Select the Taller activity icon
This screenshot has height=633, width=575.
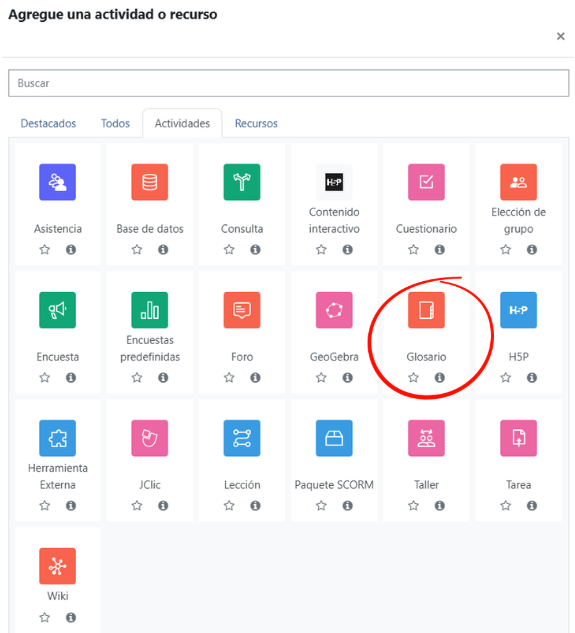tap(426, 438)
